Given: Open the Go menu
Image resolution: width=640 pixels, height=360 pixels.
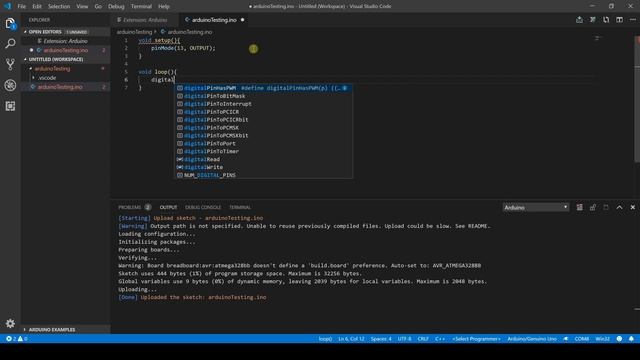Looking at the screenshot, I should [x=98, y=6].
